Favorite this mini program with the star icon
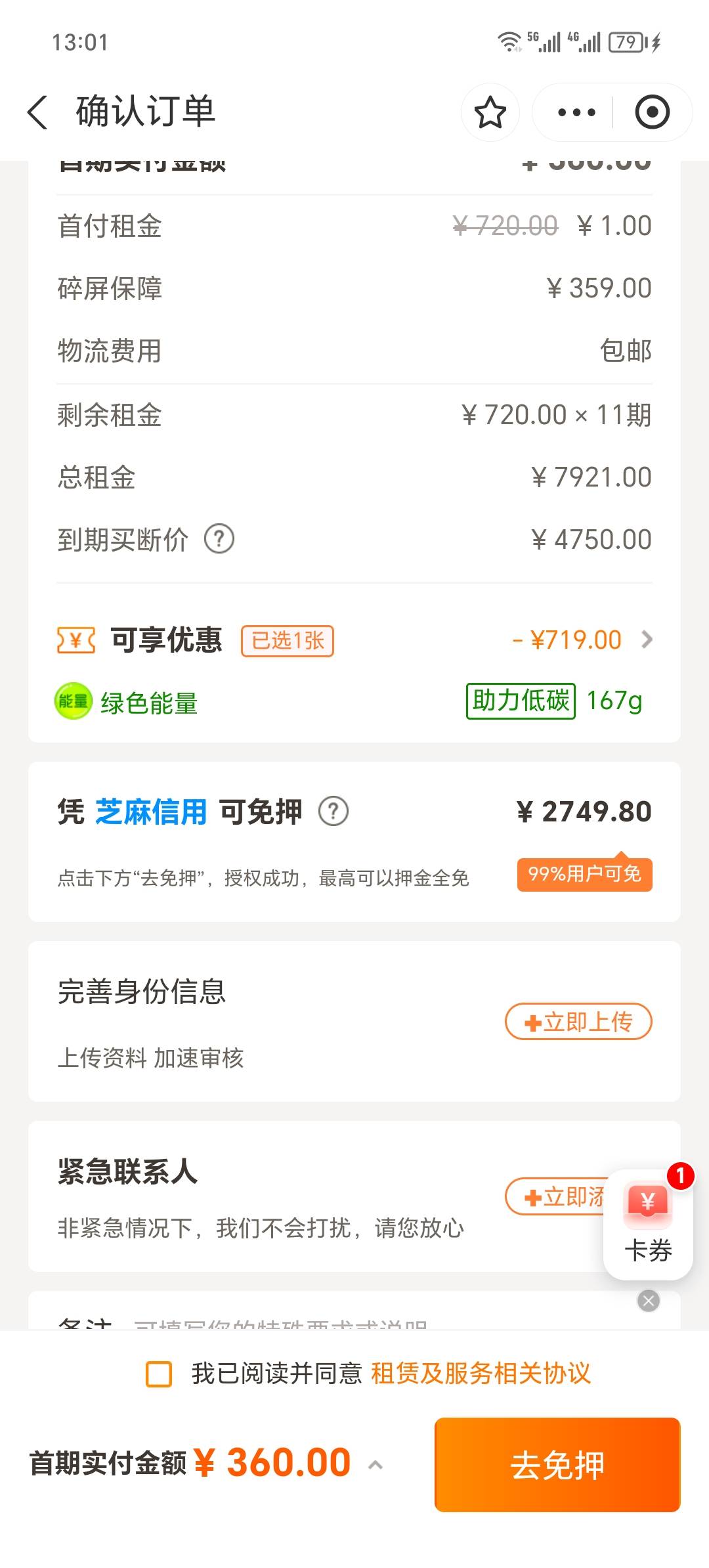Screen dimensions: 709x1568 [x=490, y=112]
